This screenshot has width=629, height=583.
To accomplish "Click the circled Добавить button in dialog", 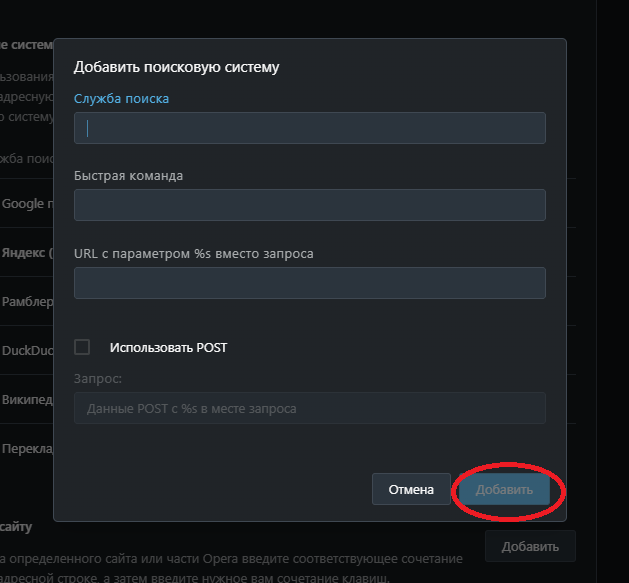I will tap(504, 490).
